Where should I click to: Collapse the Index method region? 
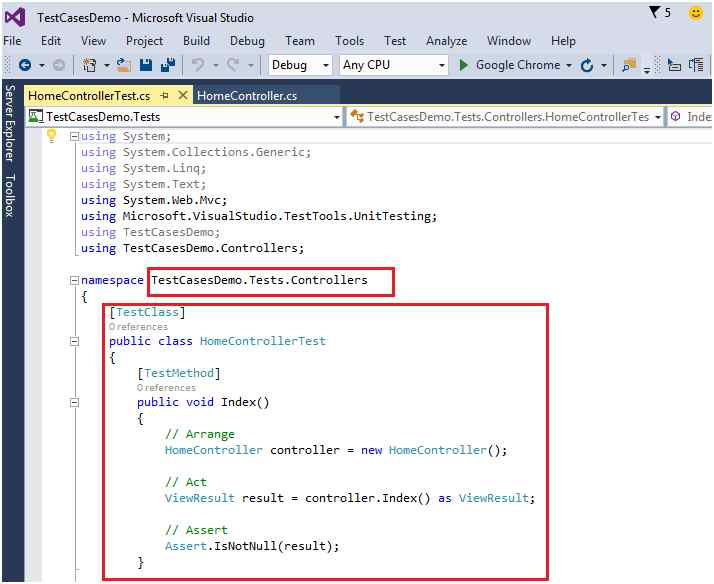click(73, 402)
